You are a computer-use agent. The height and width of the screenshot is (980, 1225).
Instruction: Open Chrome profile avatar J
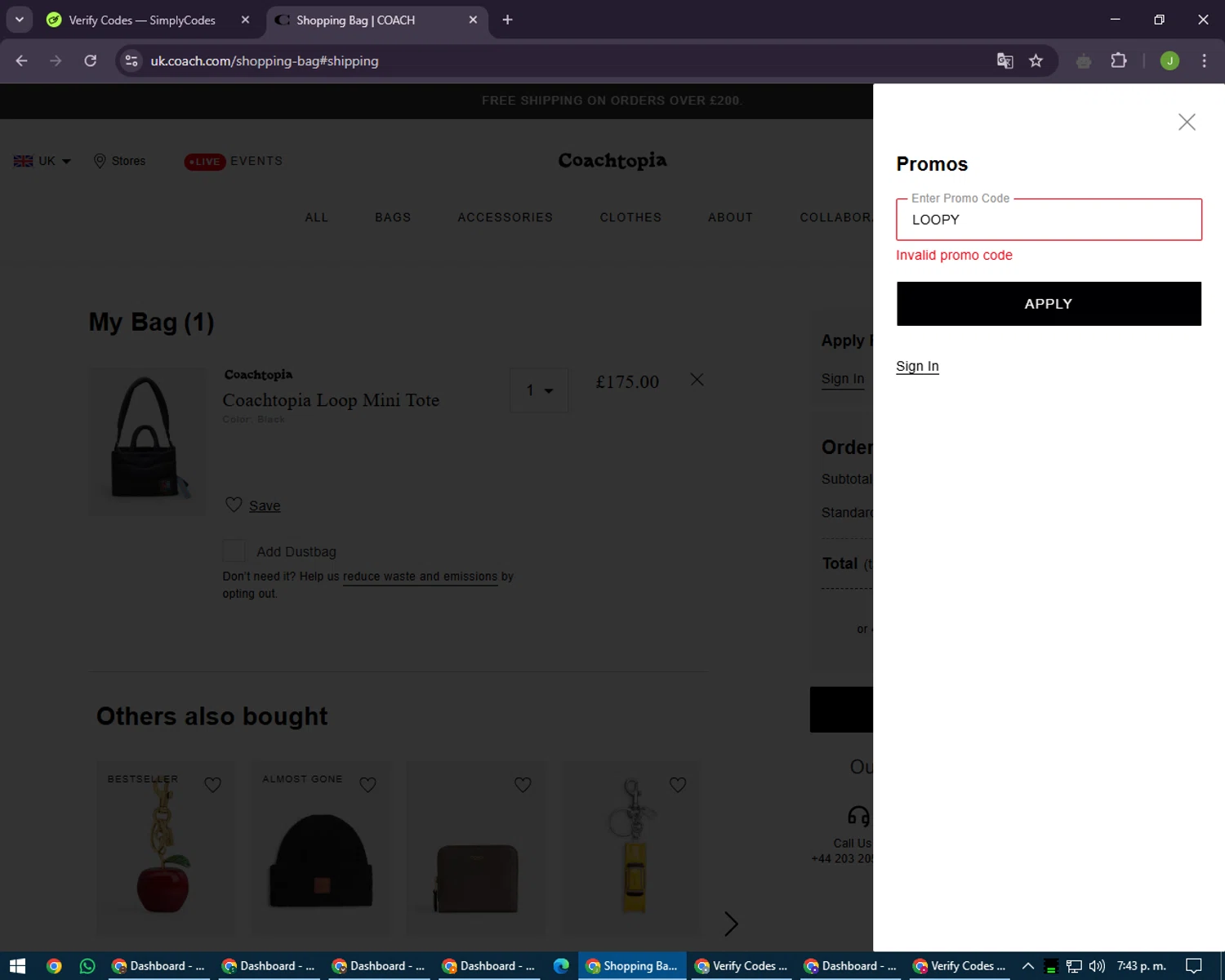coord(1169,60)
